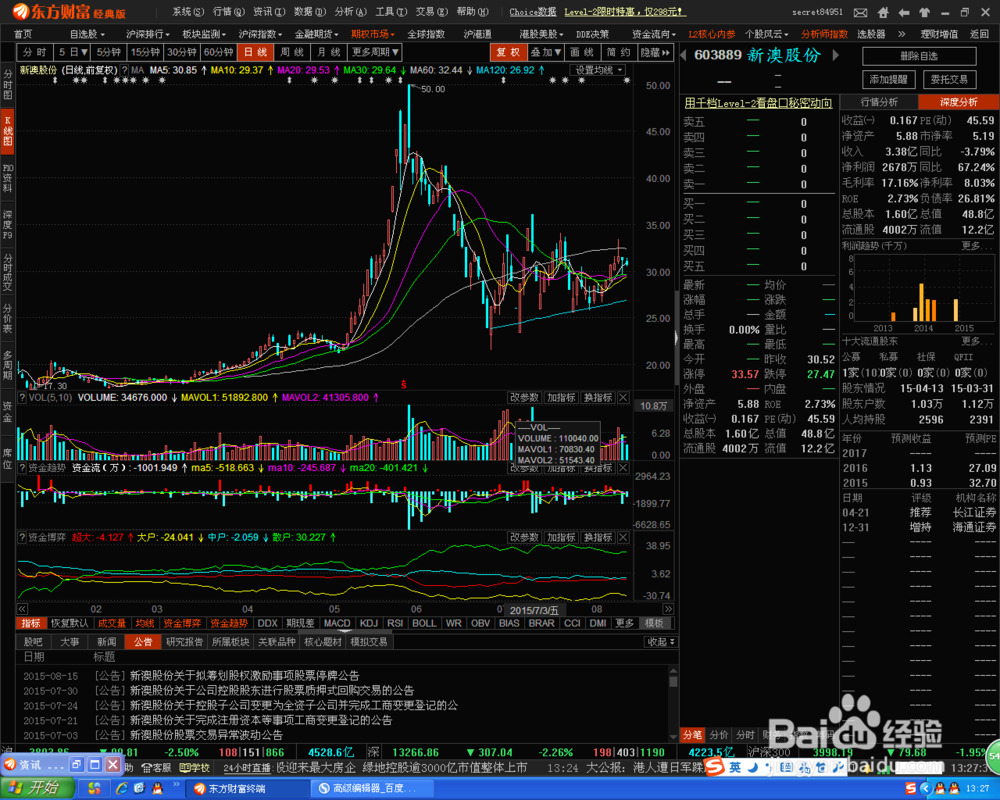Toggle 复权 price adjustment mode
The width and height of the screenshot is (1000, 800).
508,52
